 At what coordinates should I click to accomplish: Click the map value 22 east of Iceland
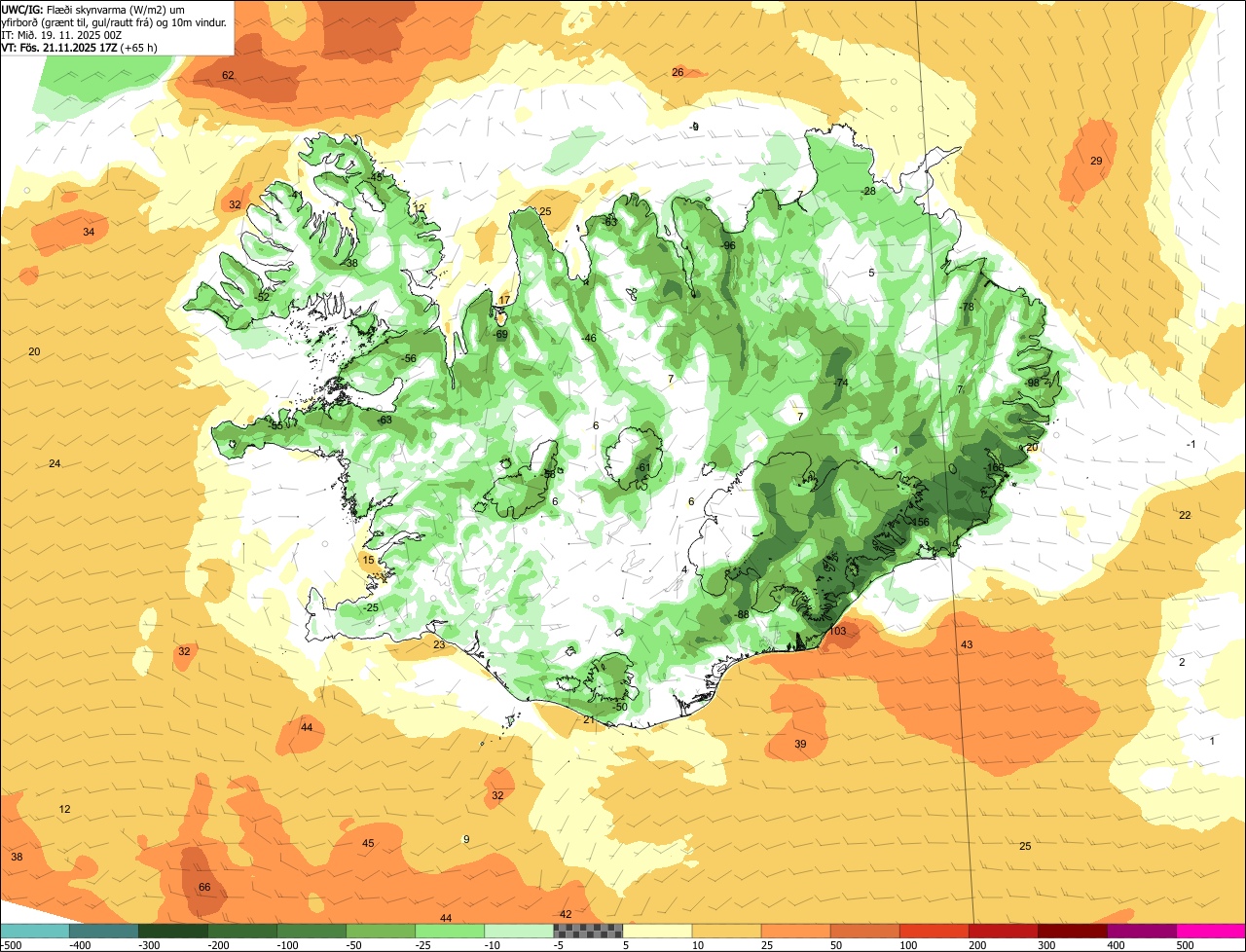click(x=1185, y=515)
